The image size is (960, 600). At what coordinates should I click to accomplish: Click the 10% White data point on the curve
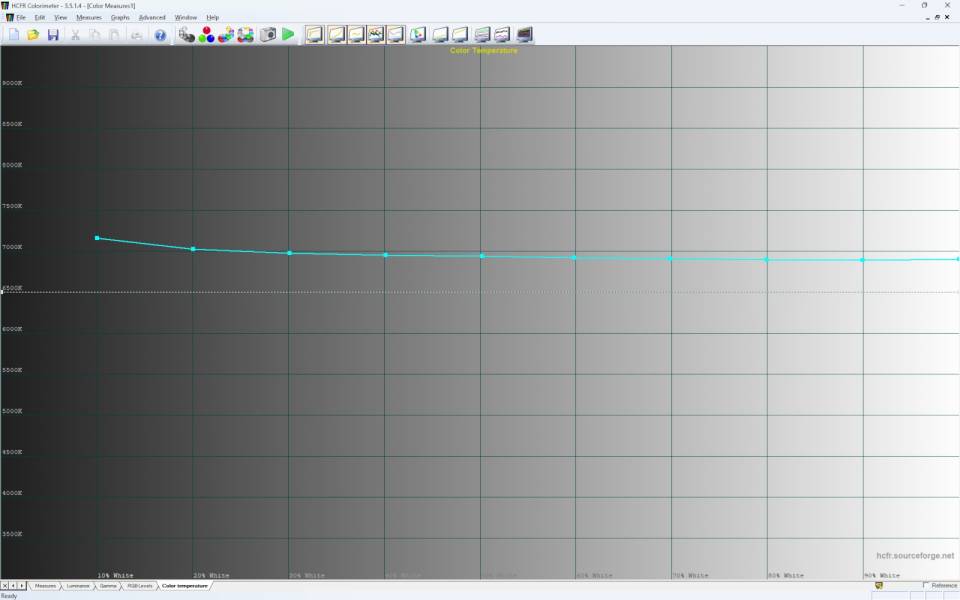click(97, 238)
